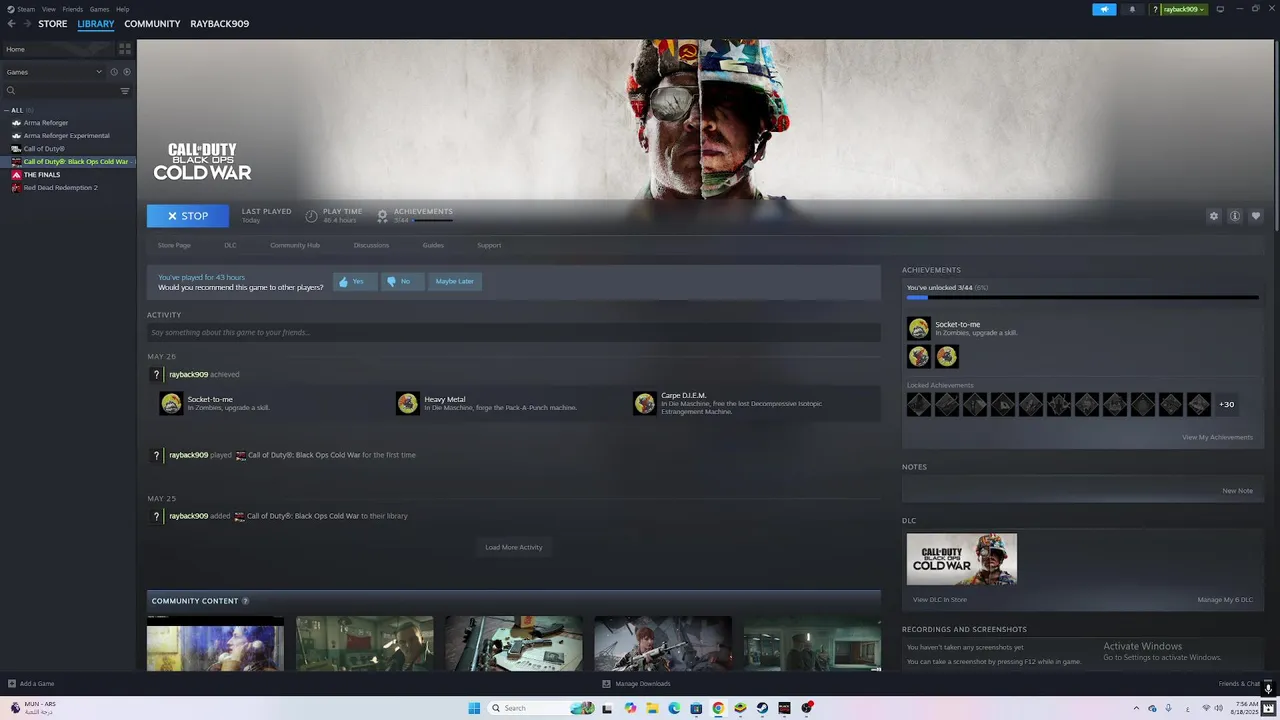Switch to the STORE tab
This screenshot has width=1280, height=720.
coord(53,24)
